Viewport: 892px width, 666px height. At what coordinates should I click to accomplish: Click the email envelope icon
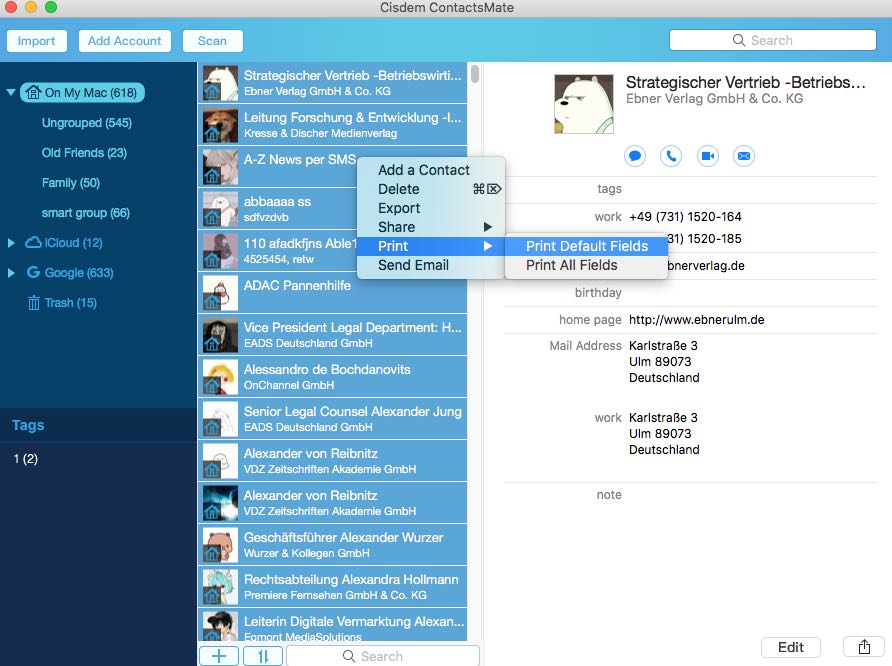(744, 156)
